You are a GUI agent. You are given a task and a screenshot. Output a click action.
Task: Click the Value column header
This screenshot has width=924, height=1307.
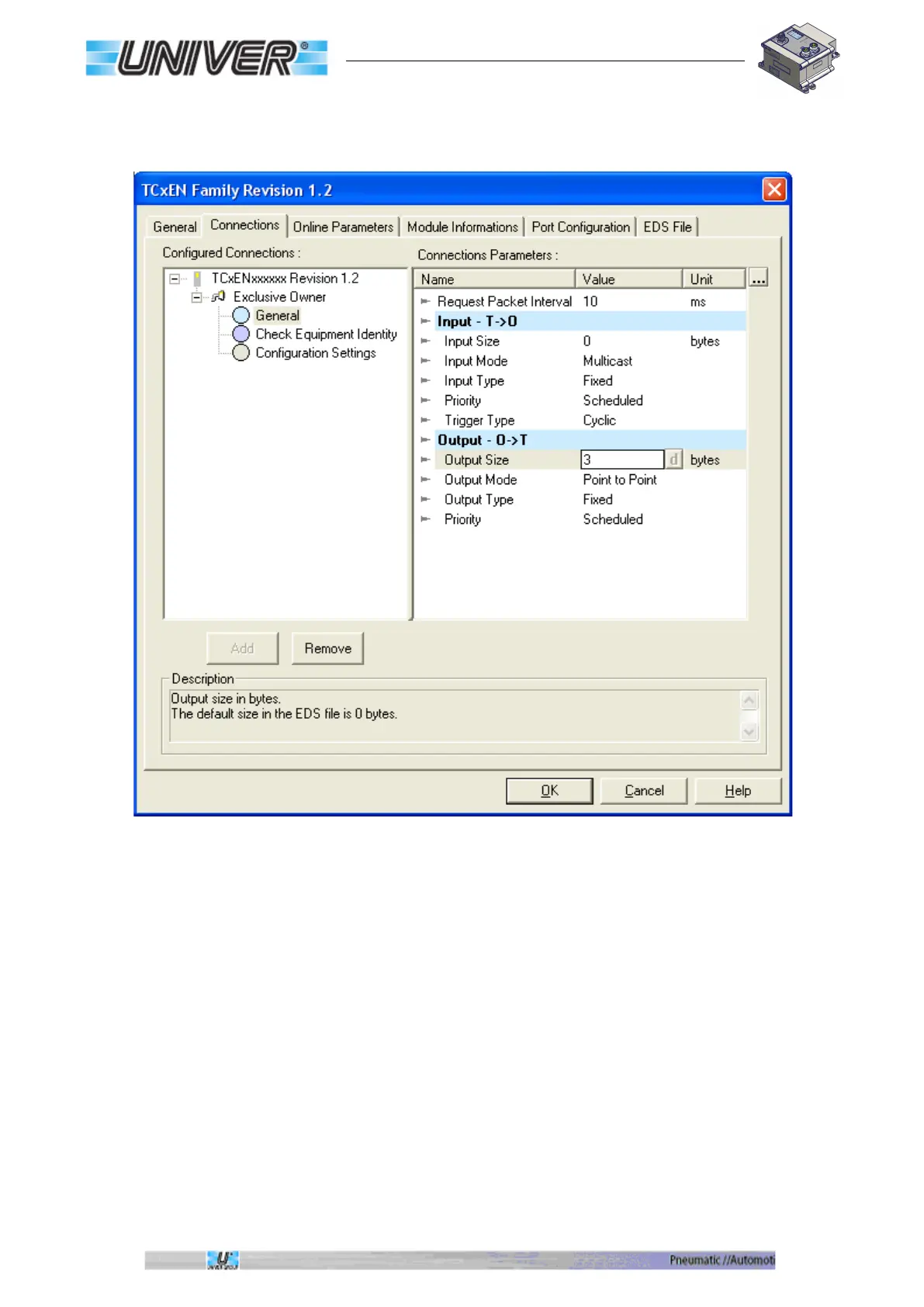tap(628, 279)
